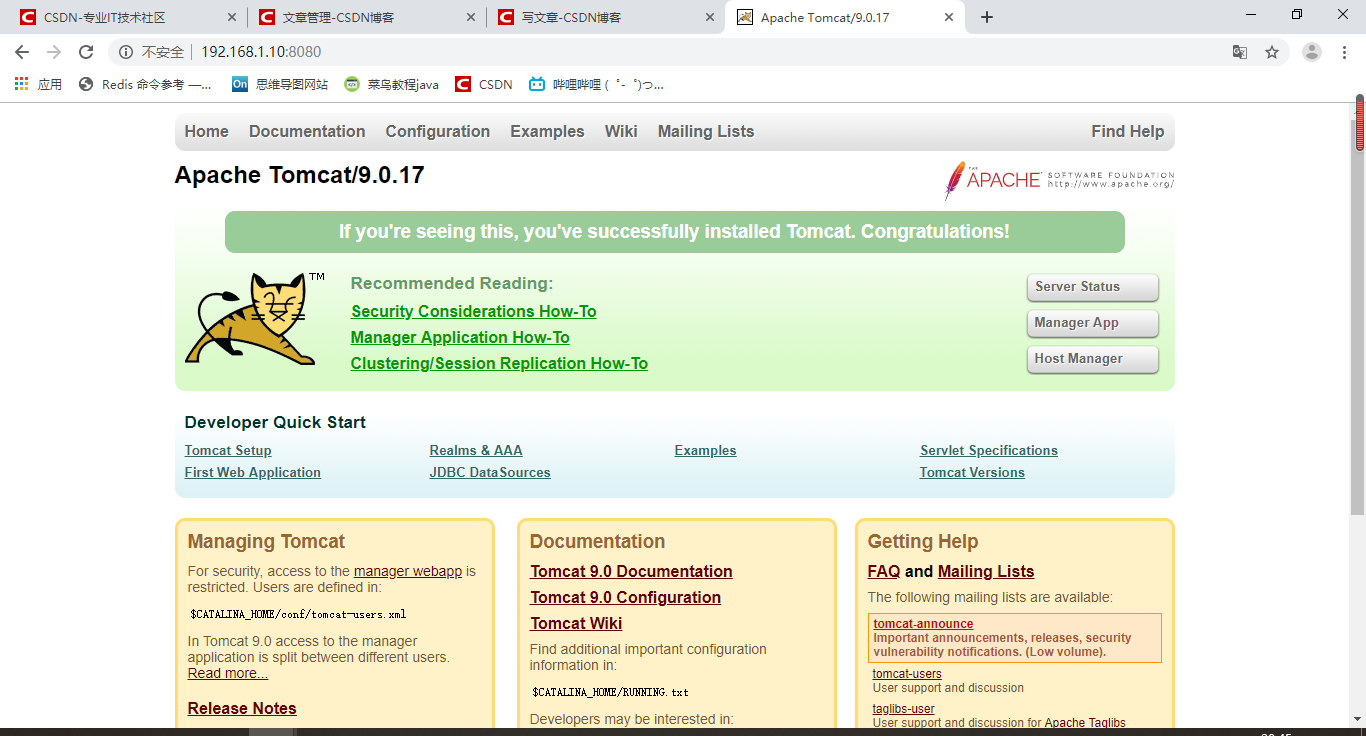Viewport: 1366px width, 736px height.
Task: Open Tomcat 9.0 Configuration link
Action: pyautogui.click(x=625, y=598)
